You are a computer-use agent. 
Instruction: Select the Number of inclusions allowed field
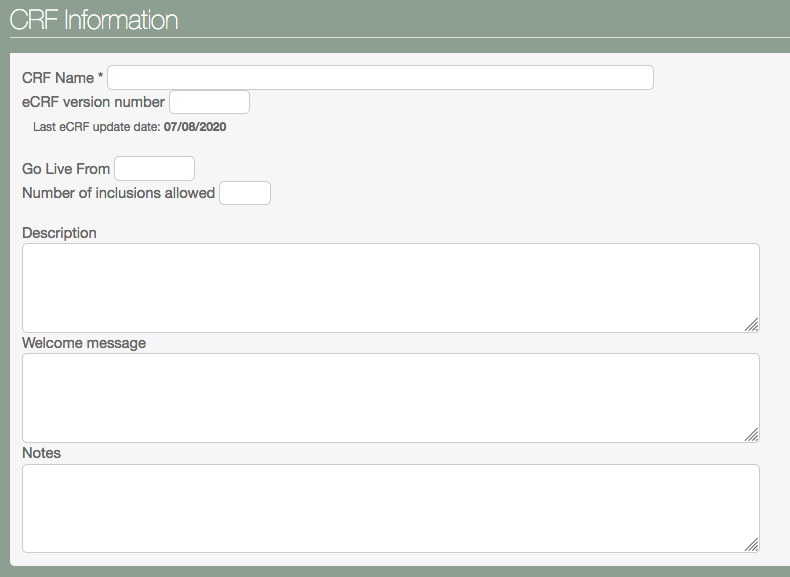click(244, 193)
